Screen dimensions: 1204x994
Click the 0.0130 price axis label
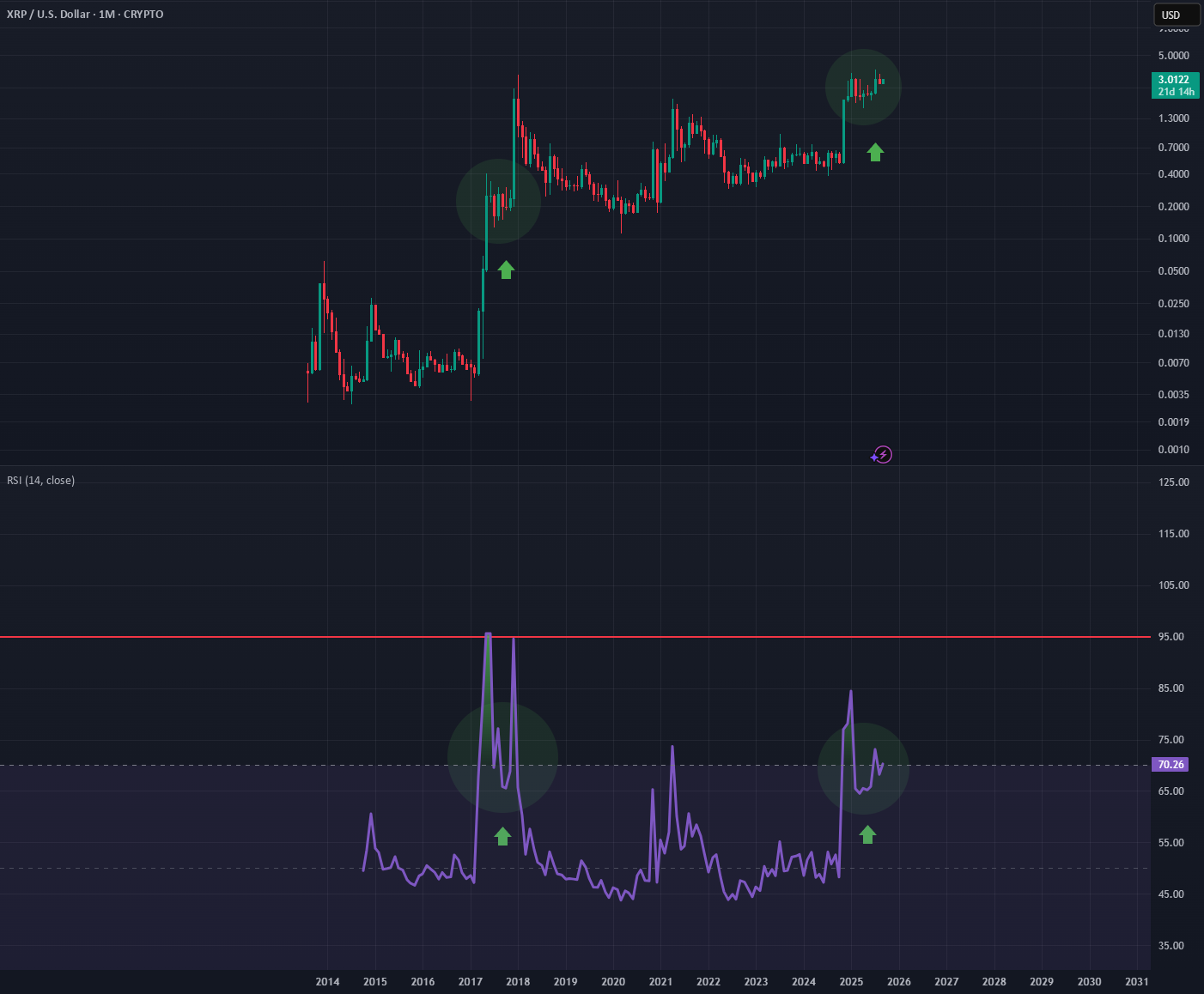pyautogui.click(x=1174, y=334)
